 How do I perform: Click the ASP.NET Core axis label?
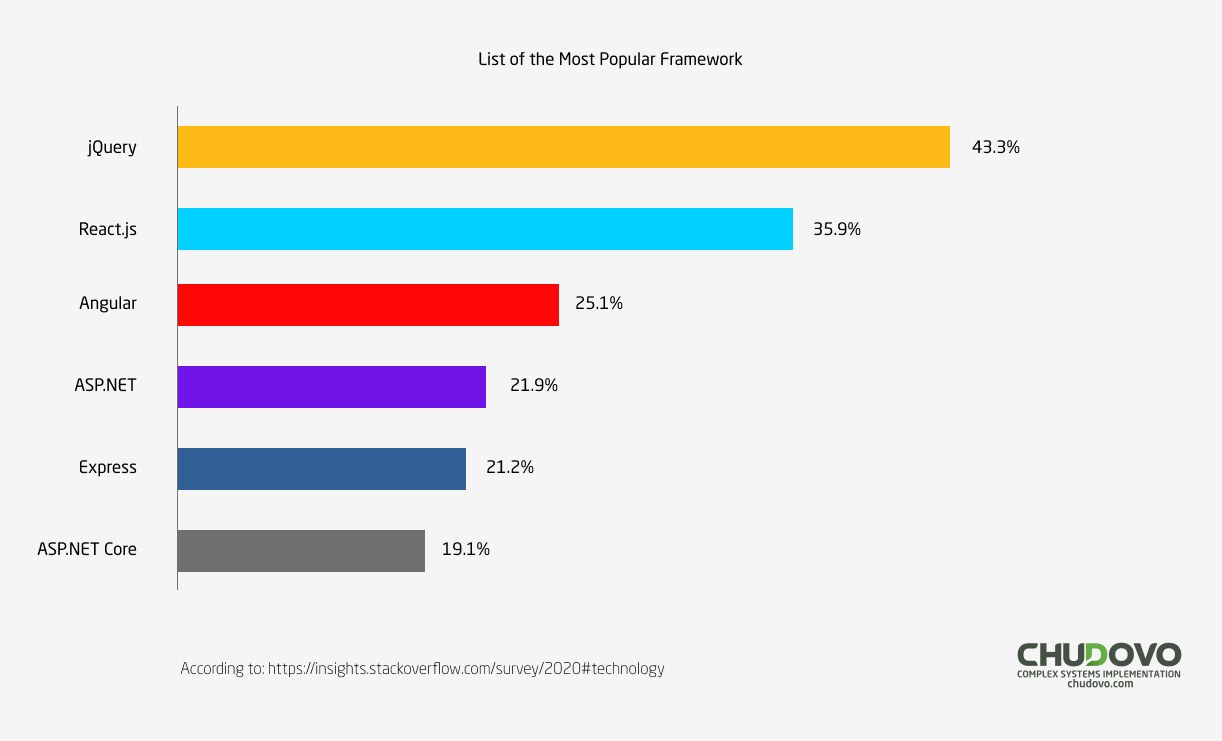click(x=87, y=549)
